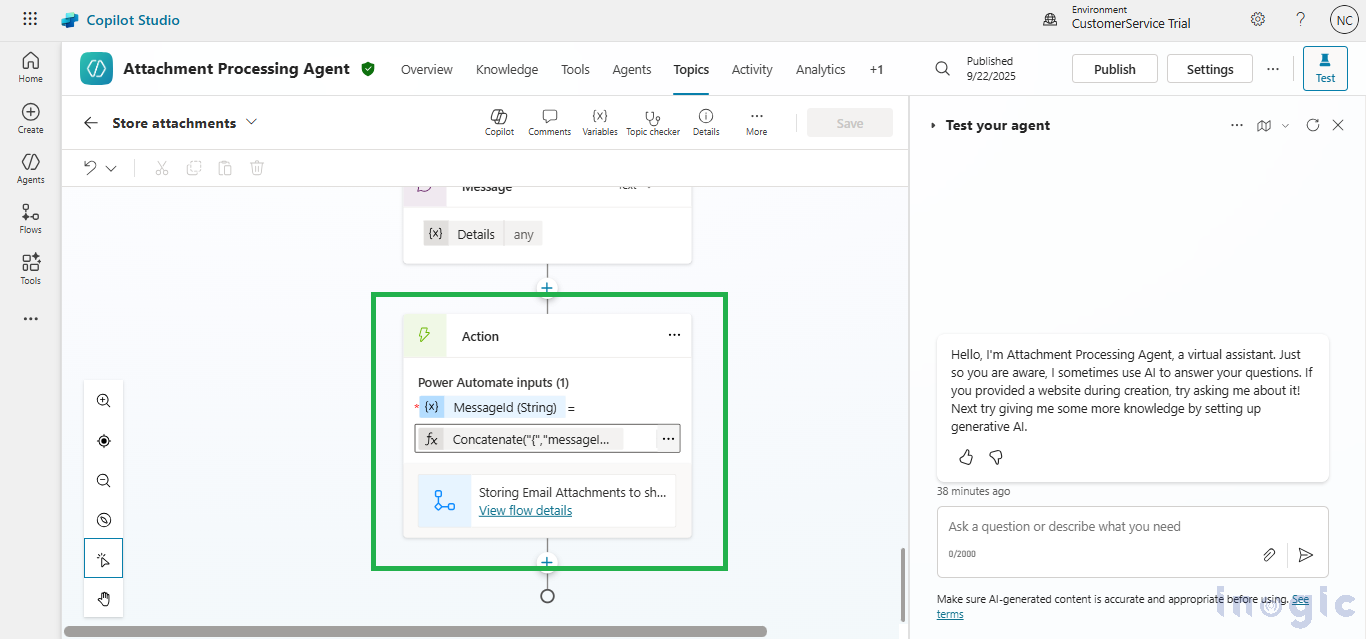Click the thumbs up feedback icon

pyautogui.click(x=966, y=457)
